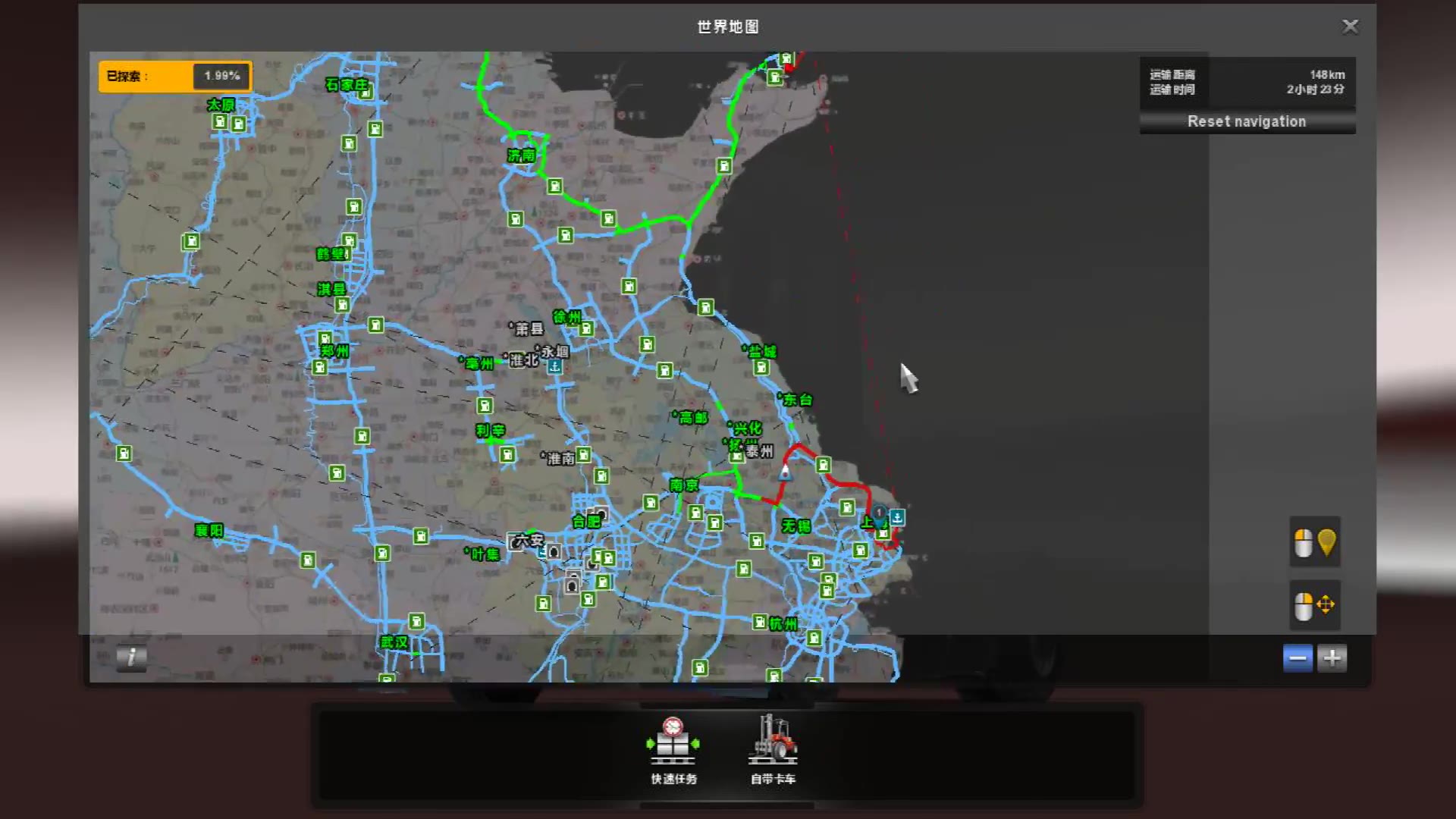
Task: Click the 泰州 city label
Action: (759, 451)
